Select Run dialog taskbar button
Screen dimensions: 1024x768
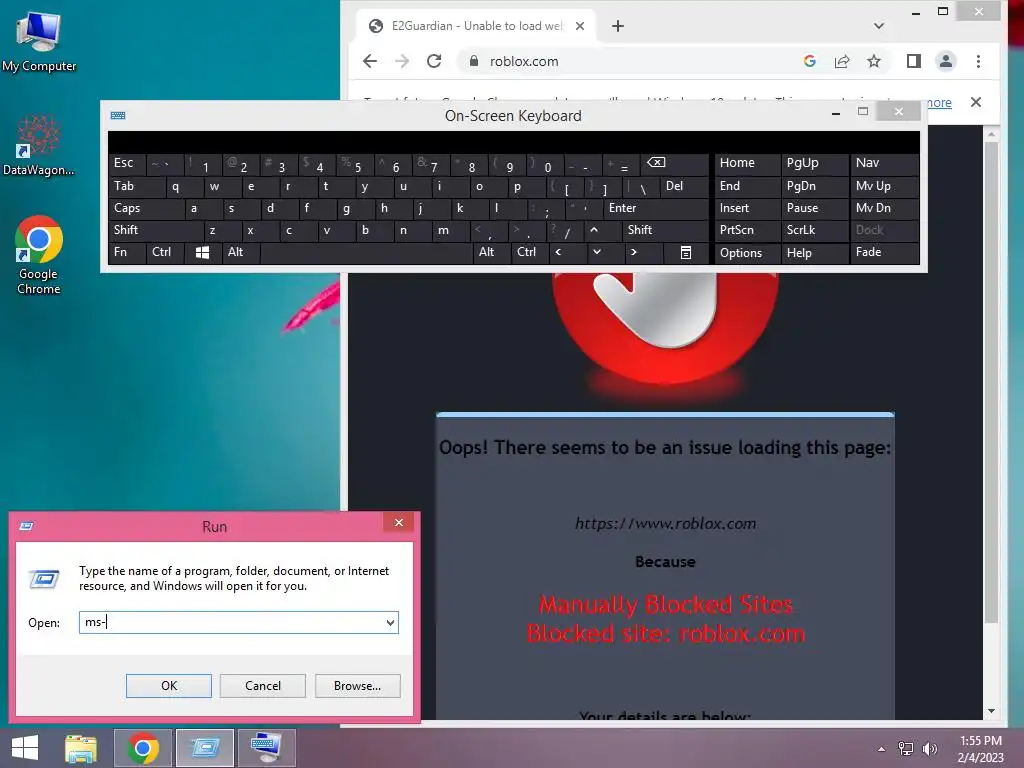204,748
